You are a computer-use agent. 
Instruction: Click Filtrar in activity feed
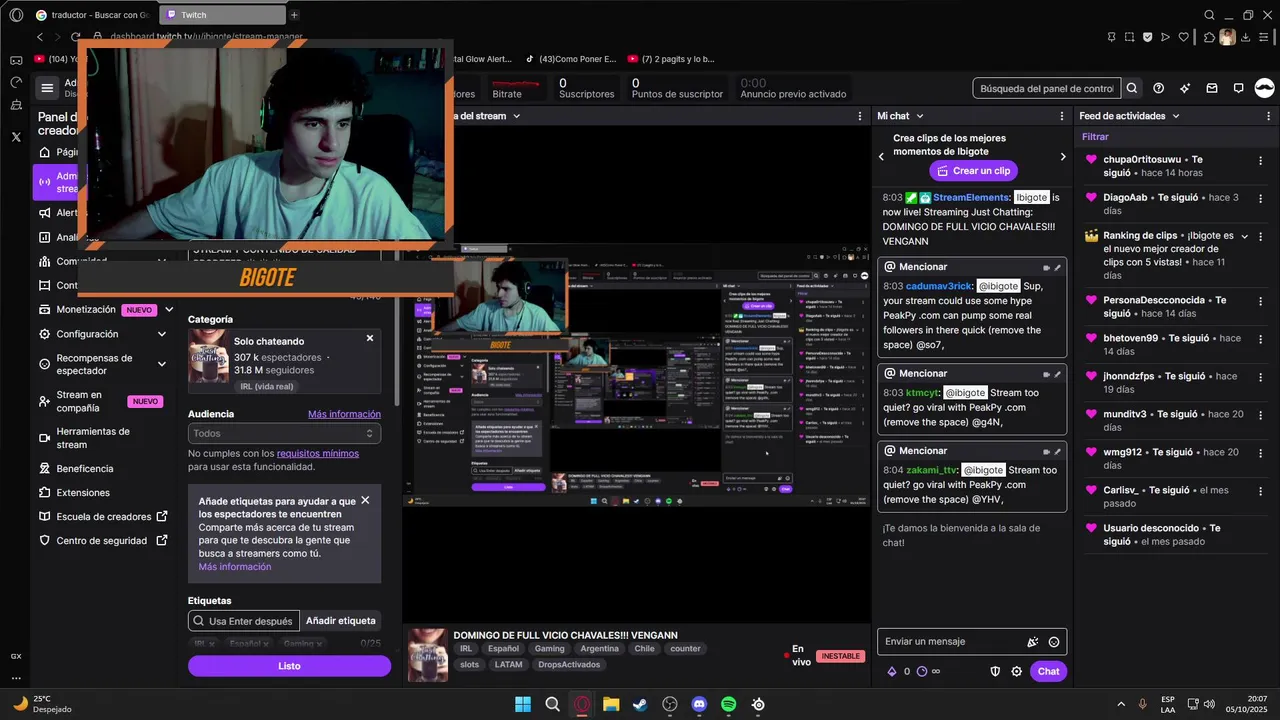(x=1095, y=137)
